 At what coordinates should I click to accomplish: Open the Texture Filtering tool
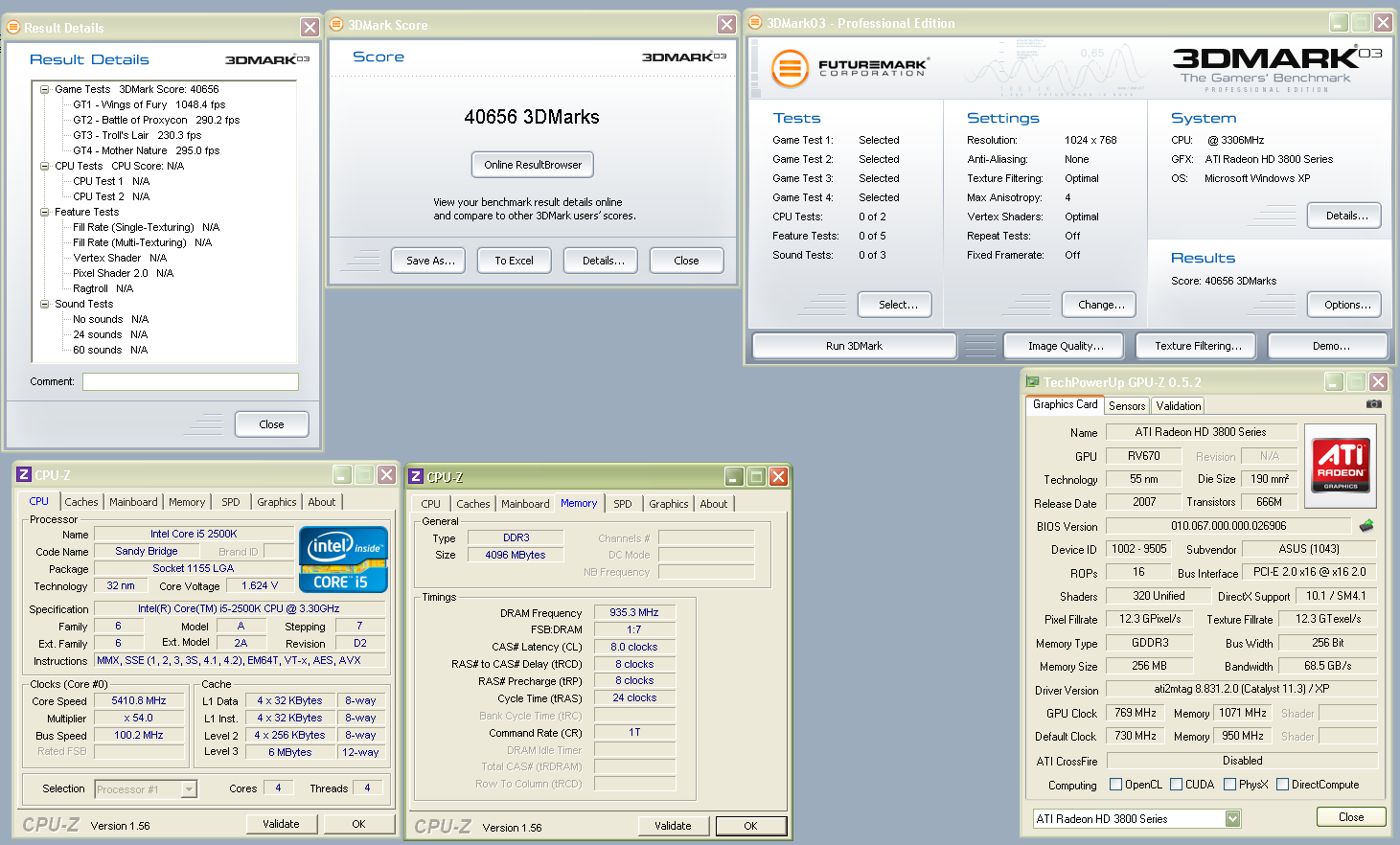tap(1198, 346)
